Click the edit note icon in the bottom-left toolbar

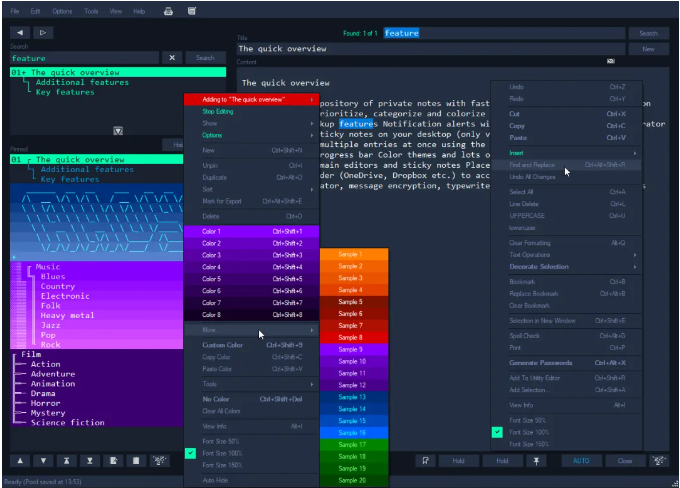point(113,461)
